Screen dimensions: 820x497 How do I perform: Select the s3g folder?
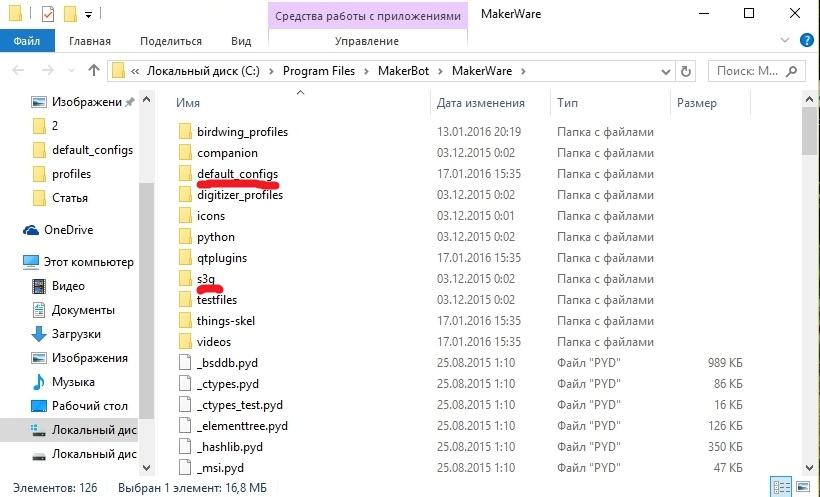[x=206, y=278]
